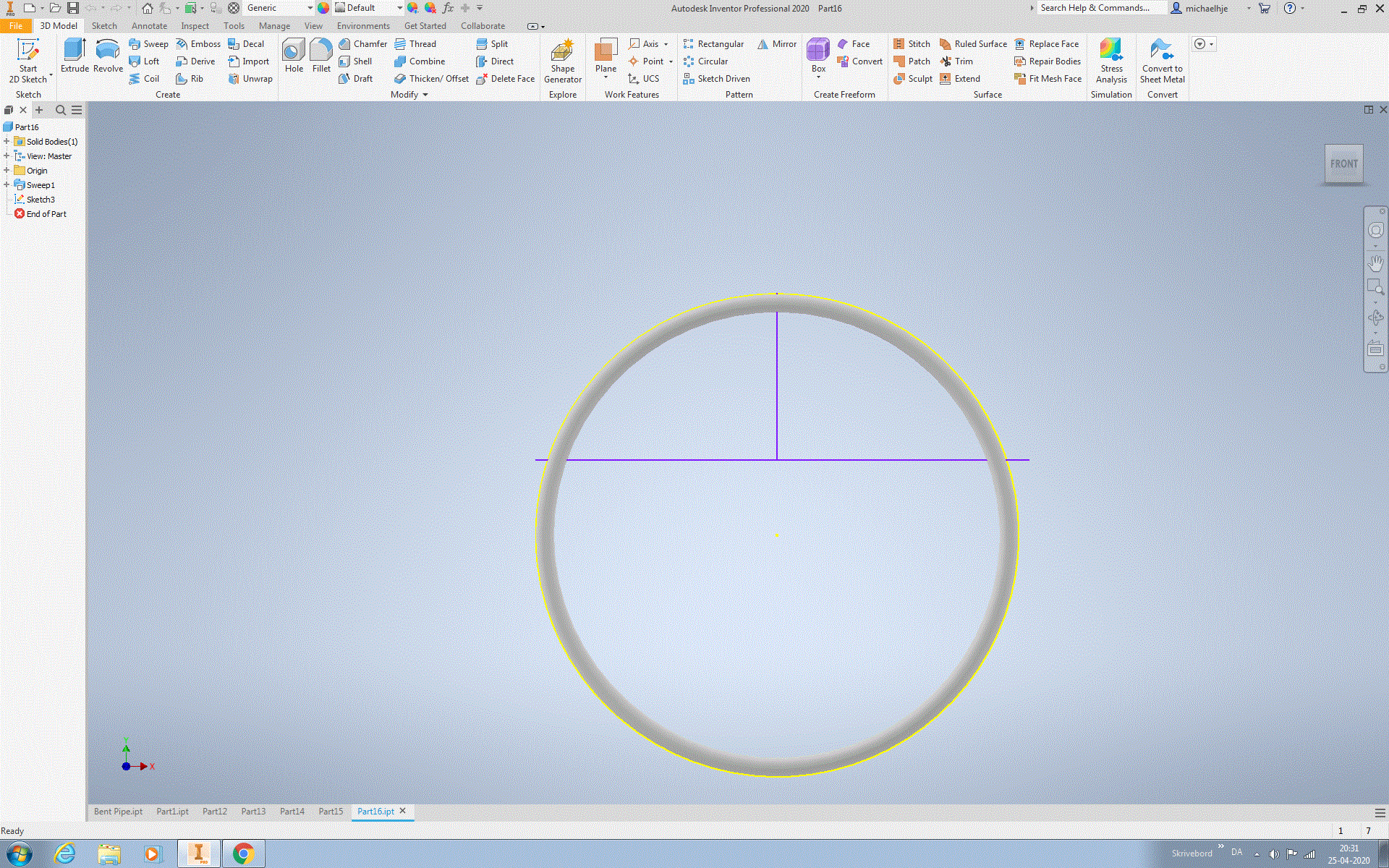1389x868 pixels.
Task: Switch to the Sketch ribbon tab
Action: (104, 25)
